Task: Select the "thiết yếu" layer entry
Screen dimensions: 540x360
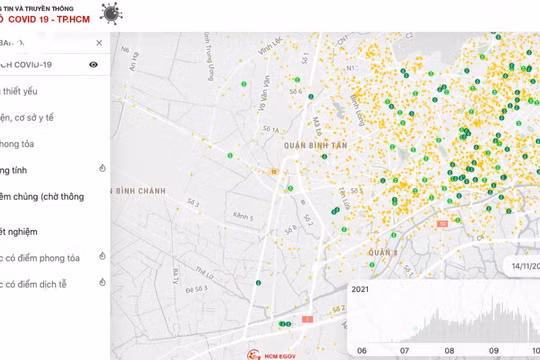Action: coord(19,91)
